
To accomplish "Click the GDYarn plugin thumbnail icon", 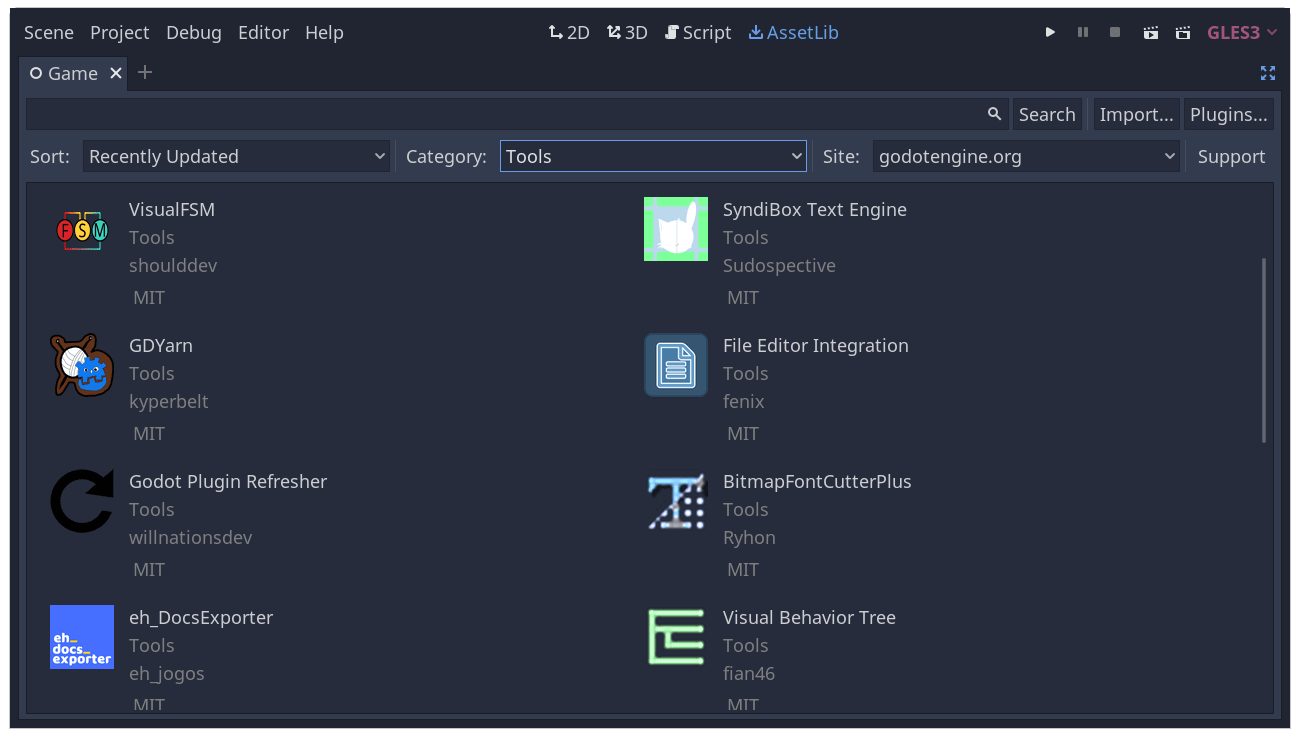I will (x=81, y=365).
